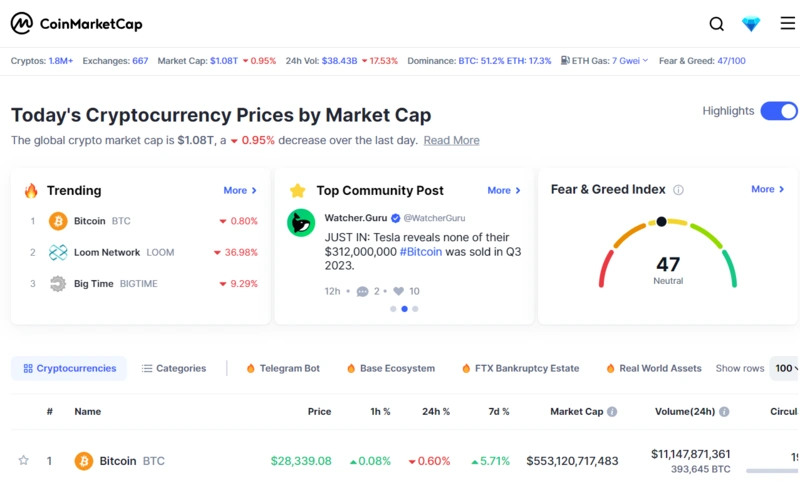Click the Bitcoin coin icon in Trending
Image resolution: width=800 pixels, height=490 pixels.
coord(58,221)
